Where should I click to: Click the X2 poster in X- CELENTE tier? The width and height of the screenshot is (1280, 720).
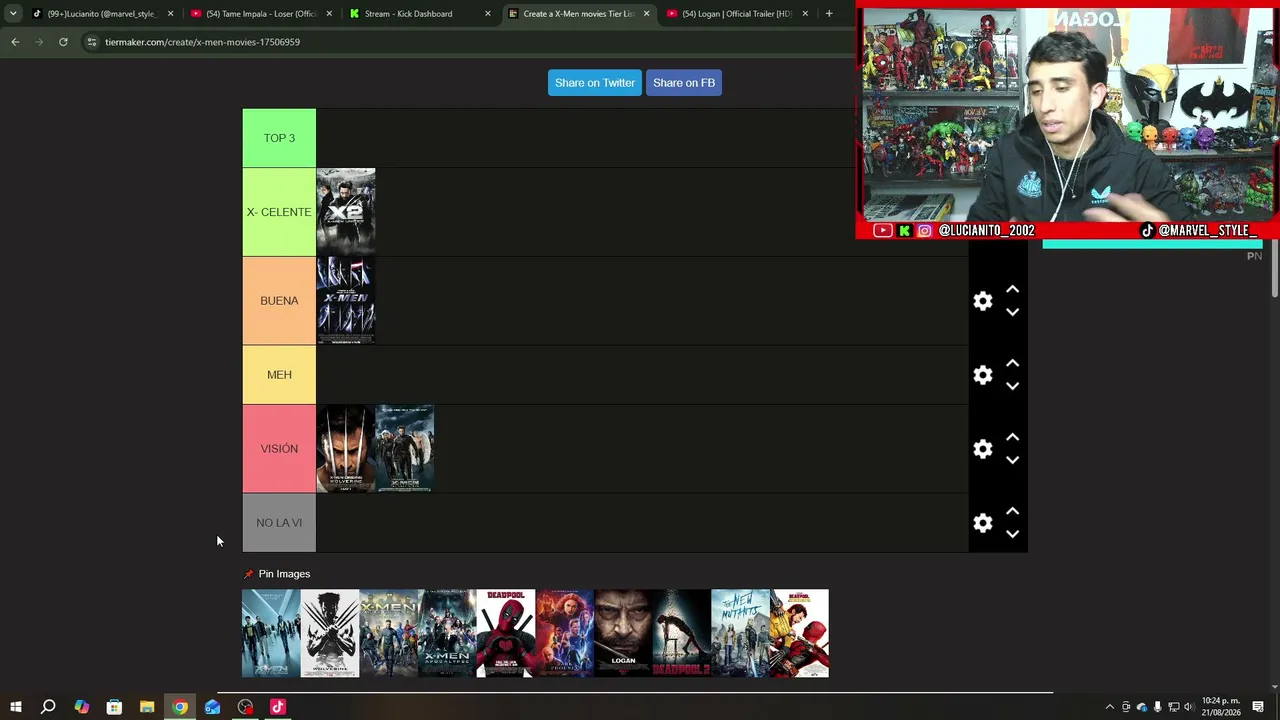point(346,212)
